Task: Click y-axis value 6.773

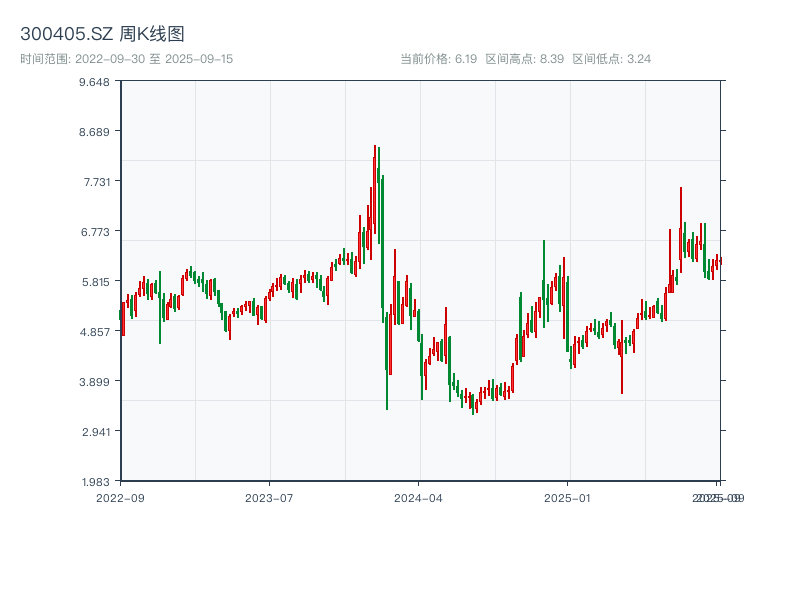Action: pyautogui.click(x=95, y=232)
